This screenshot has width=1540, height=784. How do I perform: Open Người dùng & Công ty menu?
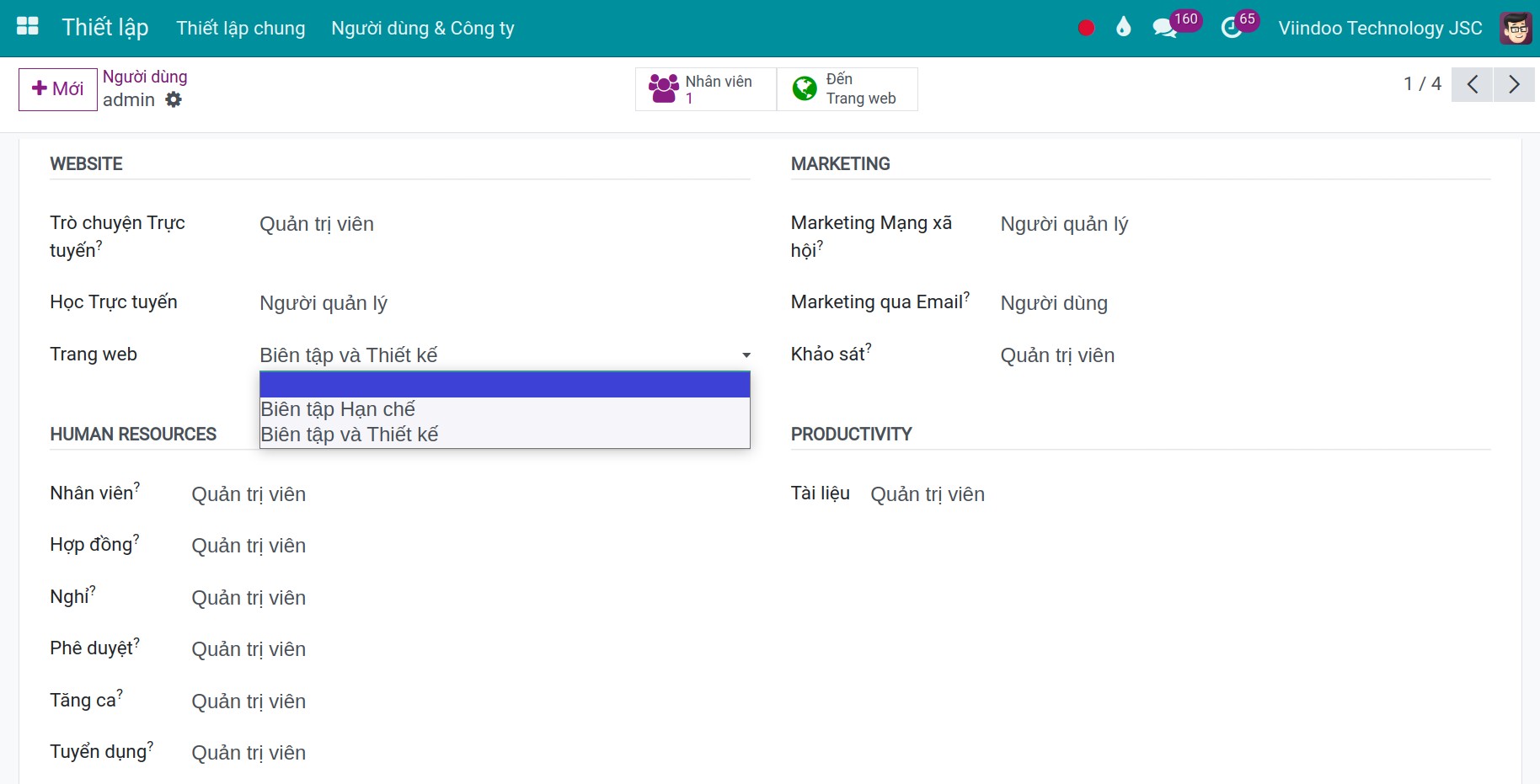423,28
